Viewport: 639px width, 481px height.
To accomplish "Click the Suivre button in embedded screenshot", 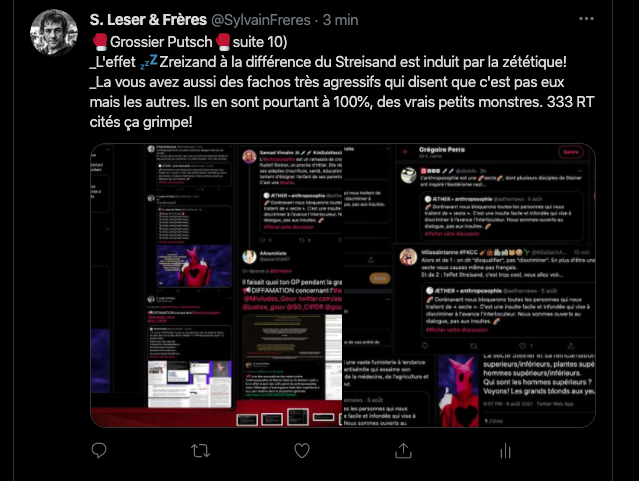I will pyautogui.click(x=571, y=152).
